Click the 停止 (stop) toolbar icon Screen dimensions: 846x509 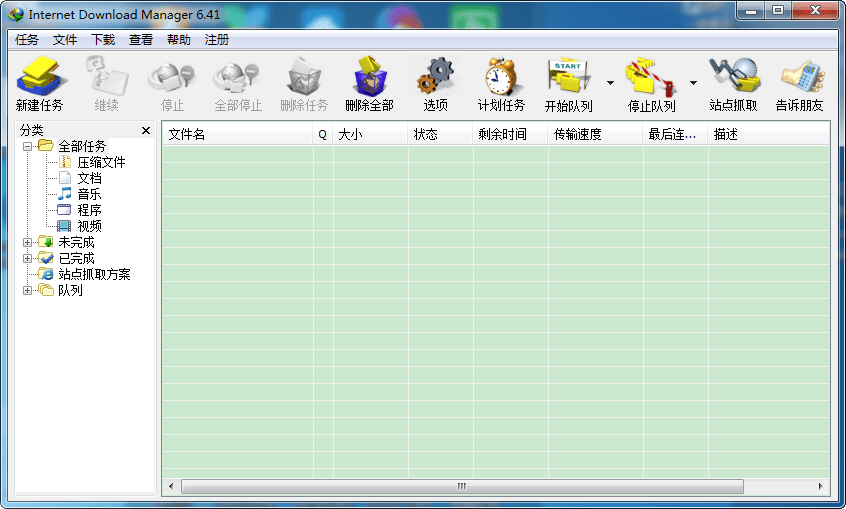[x=172, y=77]
